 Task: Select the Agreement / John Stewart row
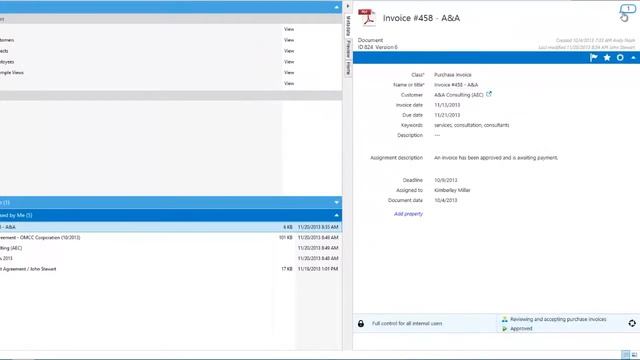(171, 269)
